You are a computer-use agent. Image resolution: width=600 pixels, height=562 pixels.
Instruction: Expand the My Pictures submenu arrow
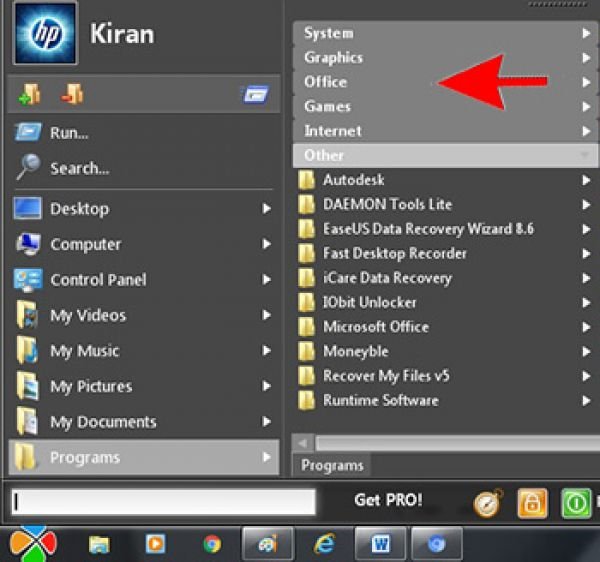coord(267,386)
